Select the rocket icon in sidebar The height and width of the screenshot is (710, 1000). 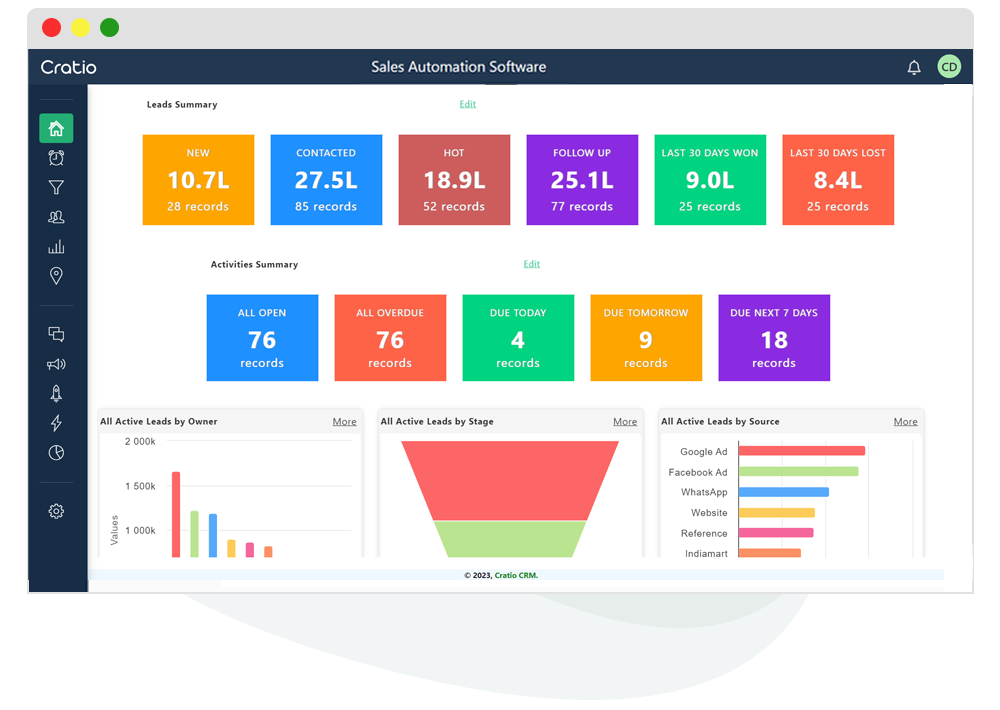(56, 394)
